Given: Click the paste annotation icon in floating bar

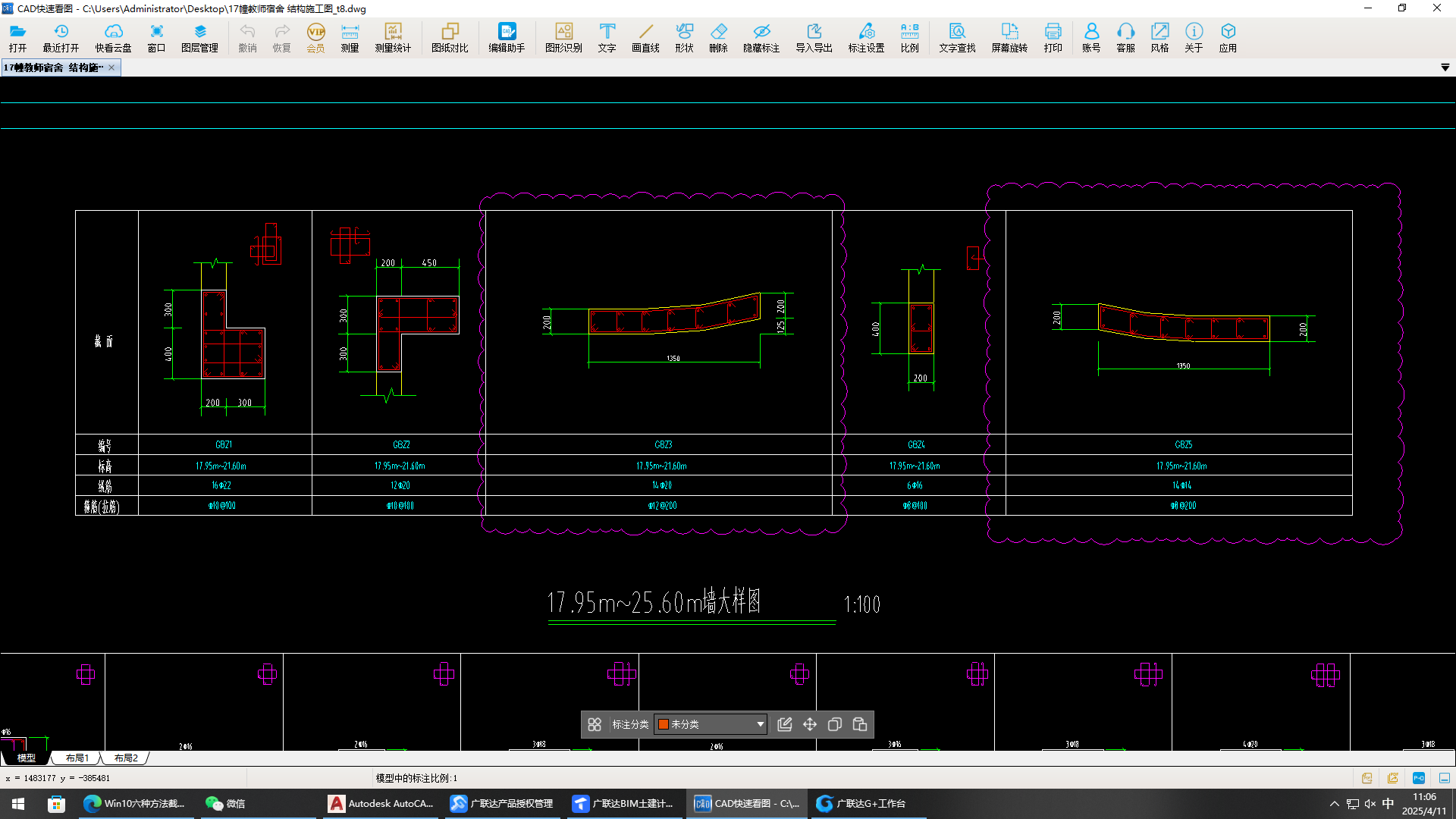Looking at the screenshot, I should [x=860, y=724].
